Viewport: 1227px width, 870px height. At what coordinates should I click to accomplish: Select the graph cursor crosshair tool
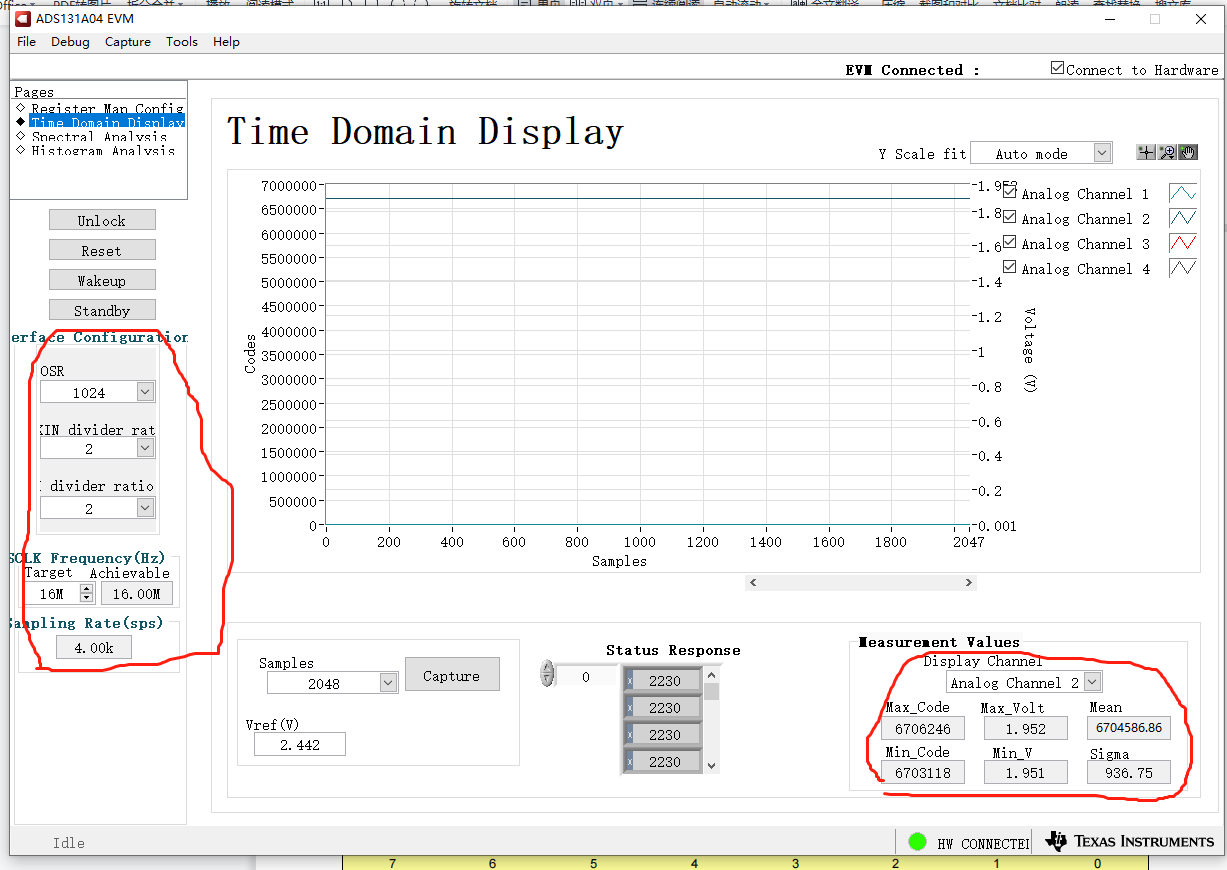1146,152
